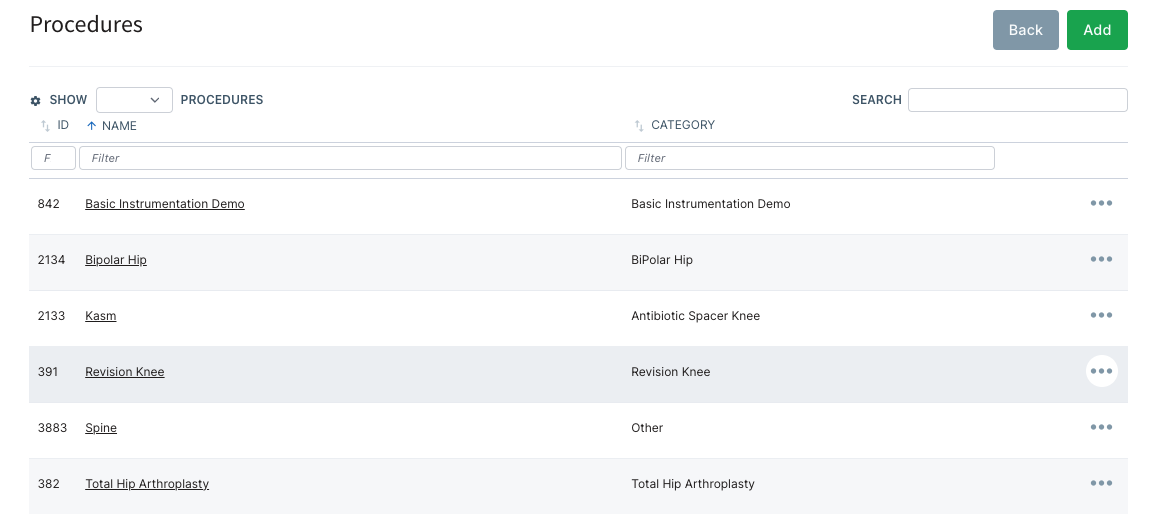Image resolution: width=1150 pixels, height=514 pixels.
Task: Sort by CATEGORY column header
Action: click(675, 125)
